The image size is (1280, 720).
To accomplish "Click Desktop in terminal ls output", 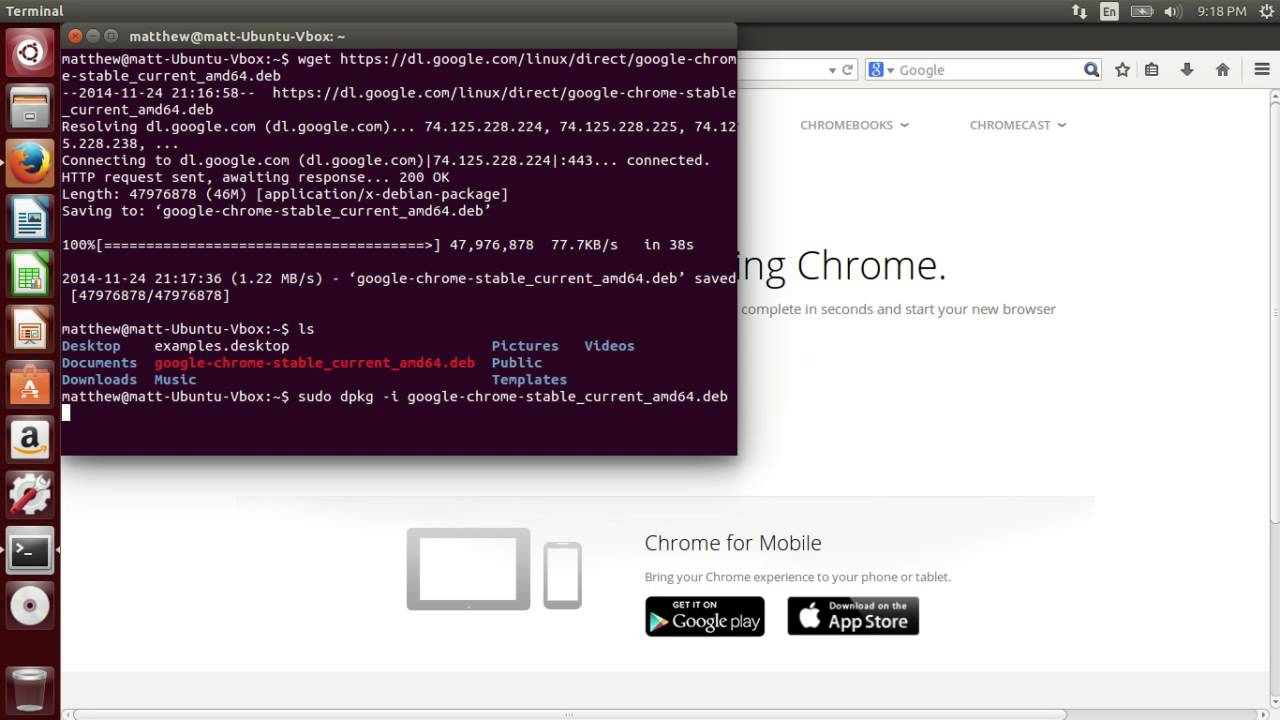I will point(91,346).
